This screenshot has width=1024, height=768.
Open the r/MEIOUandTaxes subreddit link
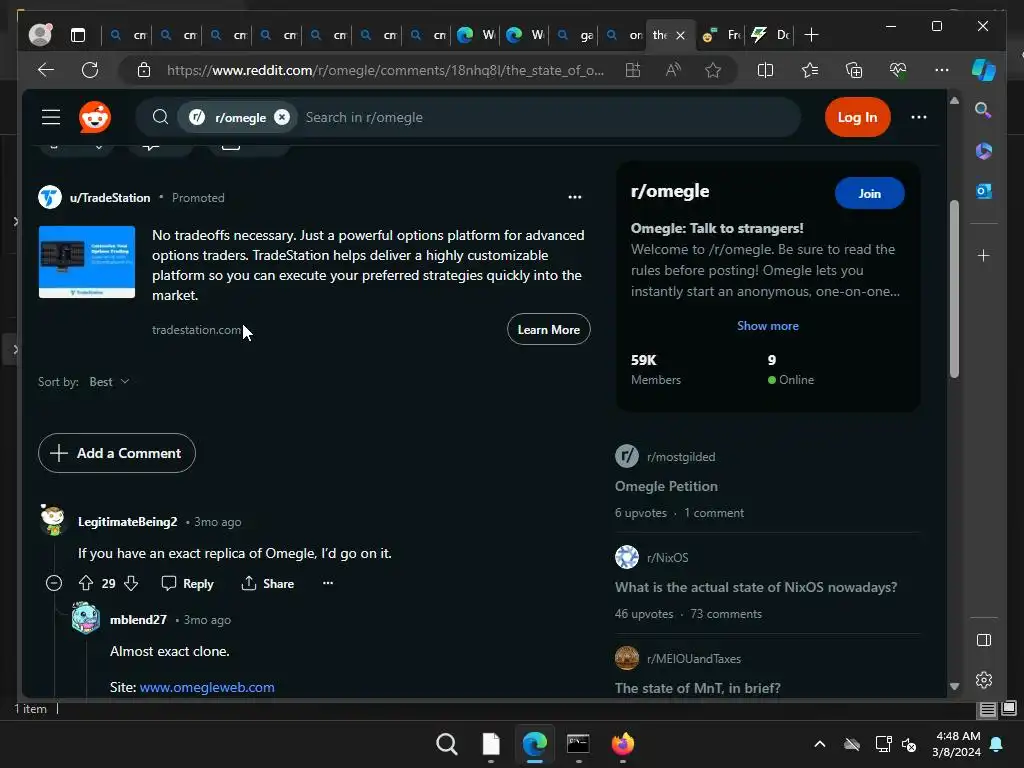click(x=694, y=658)
